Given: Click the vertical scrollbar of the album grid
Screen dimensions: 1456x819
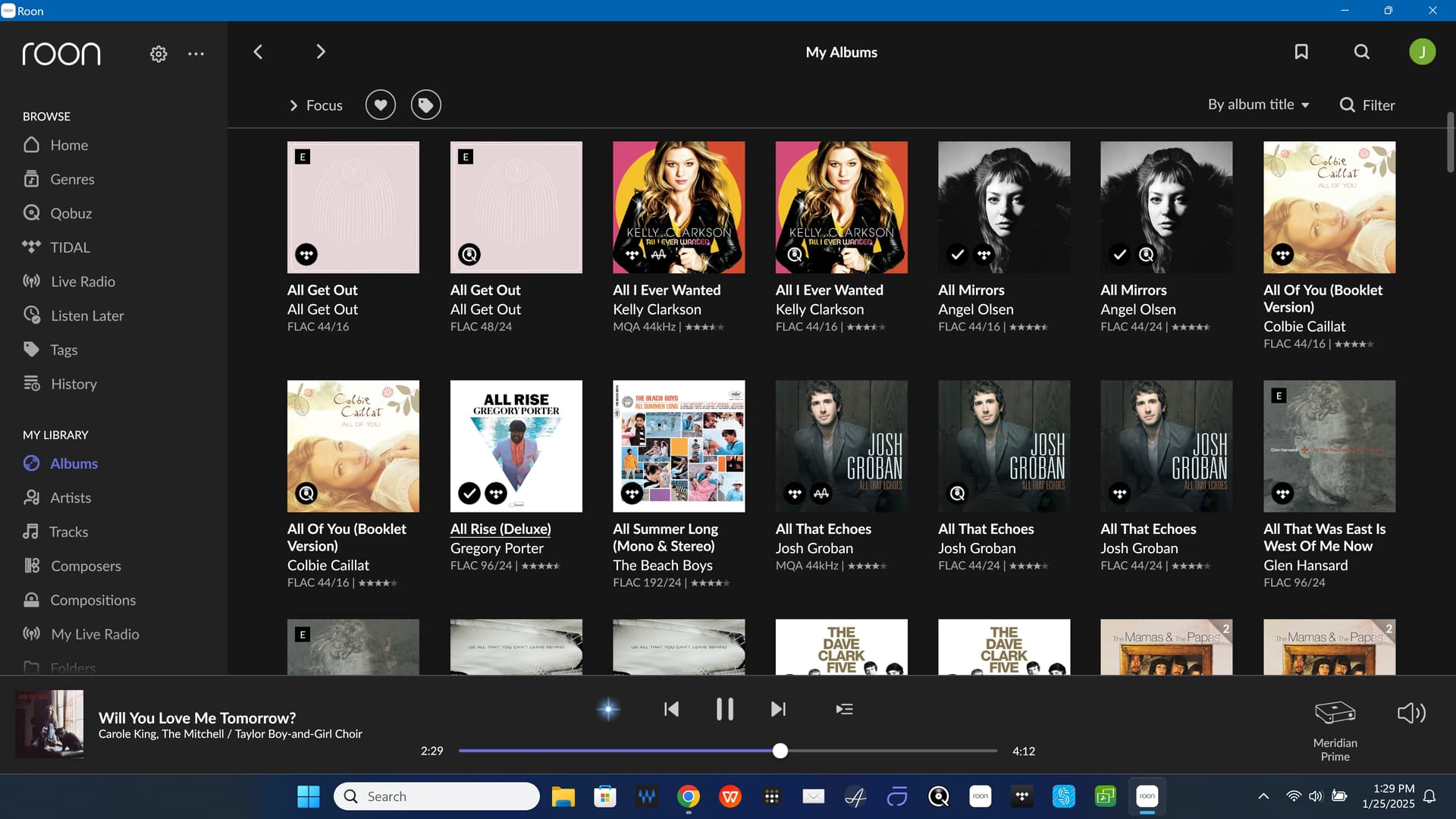Looking at the screenshot, I should (1450, 142).
